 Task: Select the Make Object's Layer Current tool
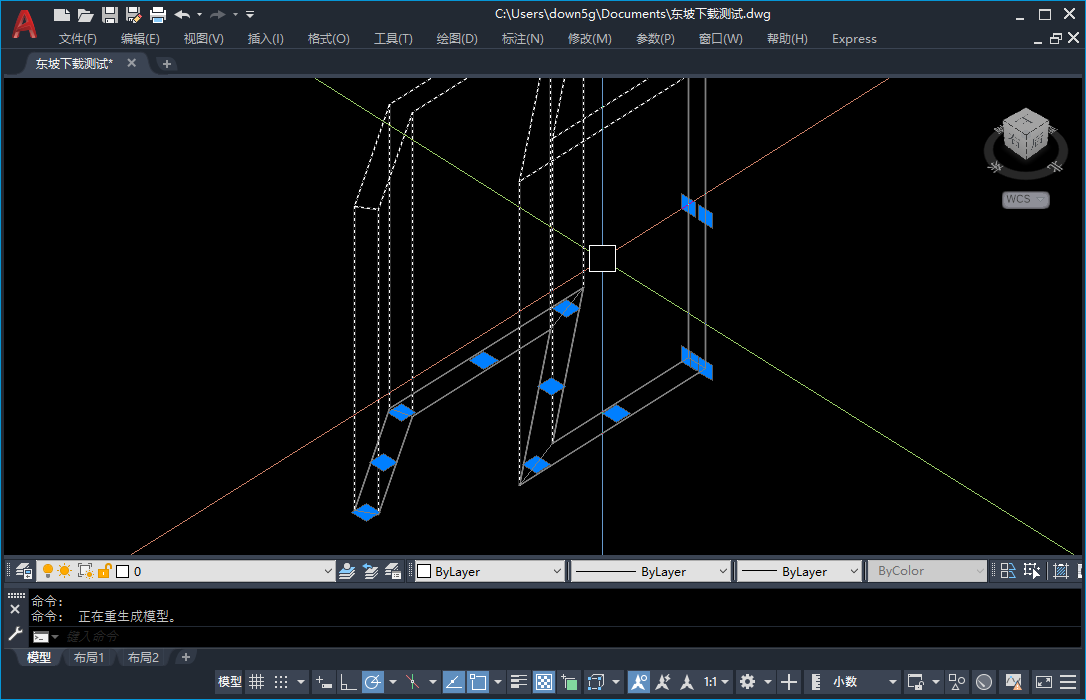[x=346, y=570]
